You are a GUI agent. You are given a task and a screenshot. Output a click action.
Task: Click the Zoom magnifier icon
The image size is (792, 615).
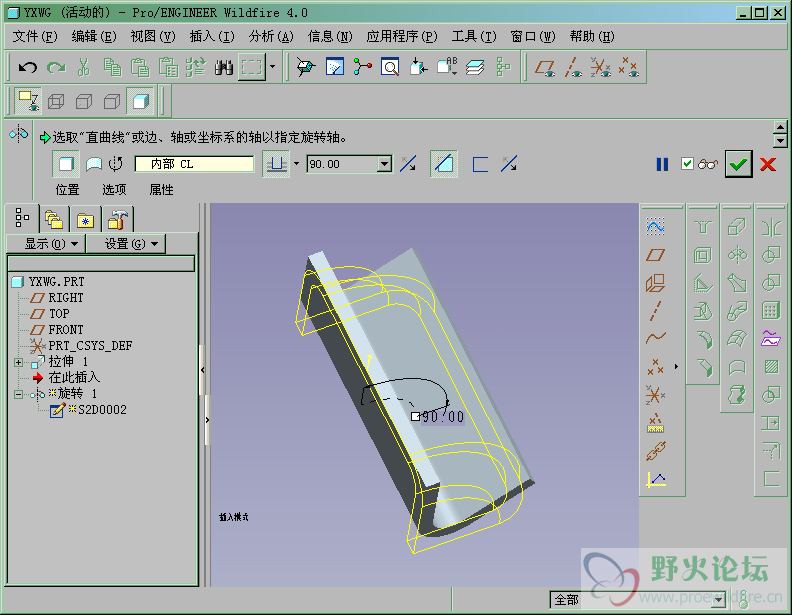390,67
